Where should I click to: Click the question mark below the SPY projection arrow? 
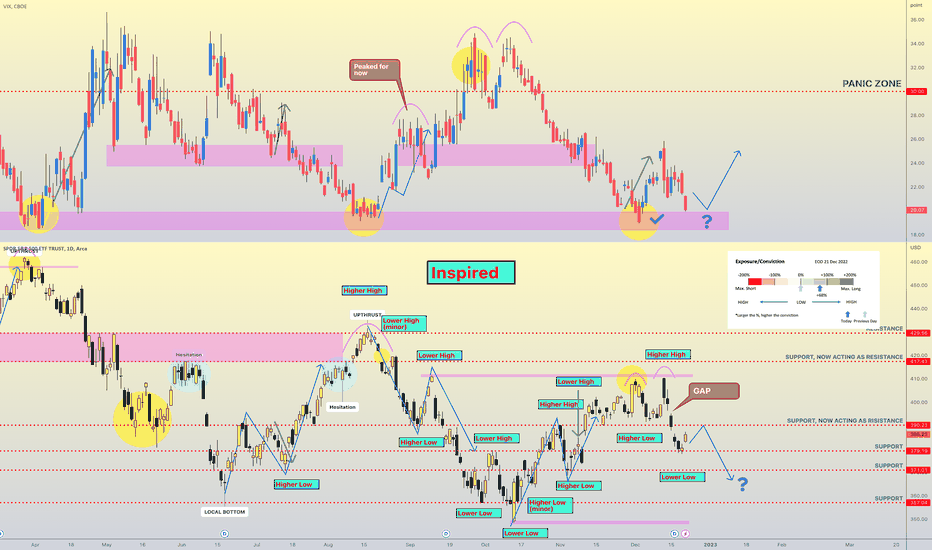click(742, 484)
